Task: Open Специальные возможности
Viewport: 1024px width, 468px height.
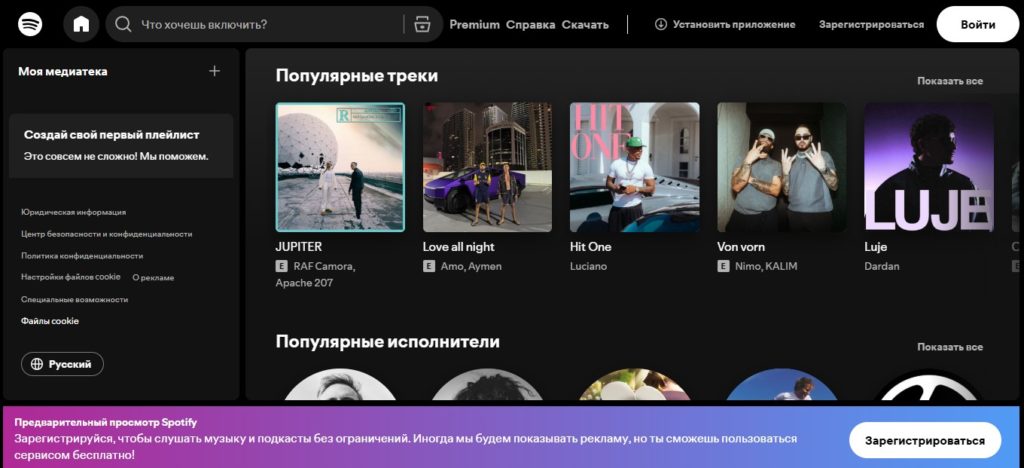Action: tap(74, 300)
